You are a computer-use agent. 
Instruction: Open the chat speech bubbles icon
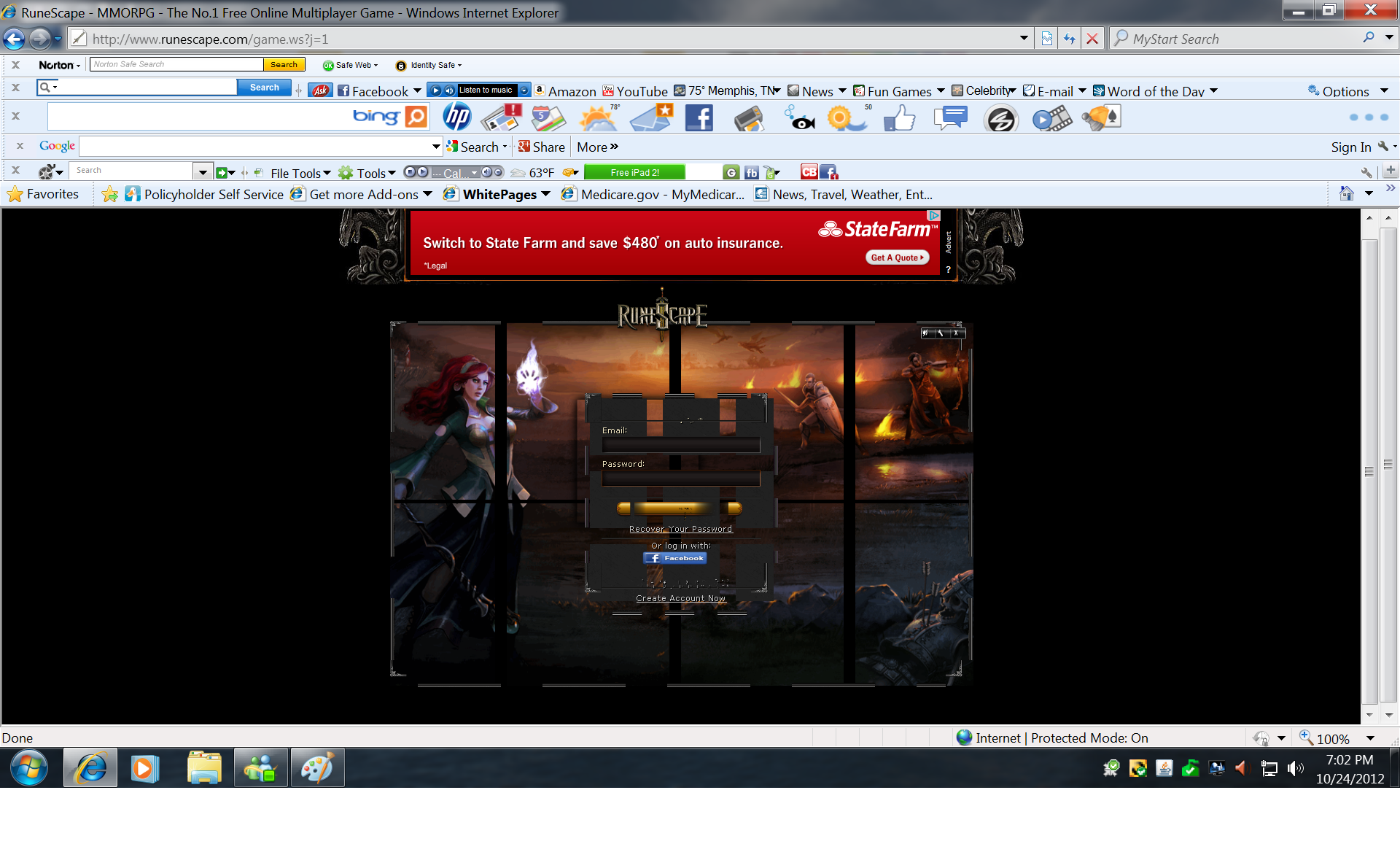[x=950, y=117]
